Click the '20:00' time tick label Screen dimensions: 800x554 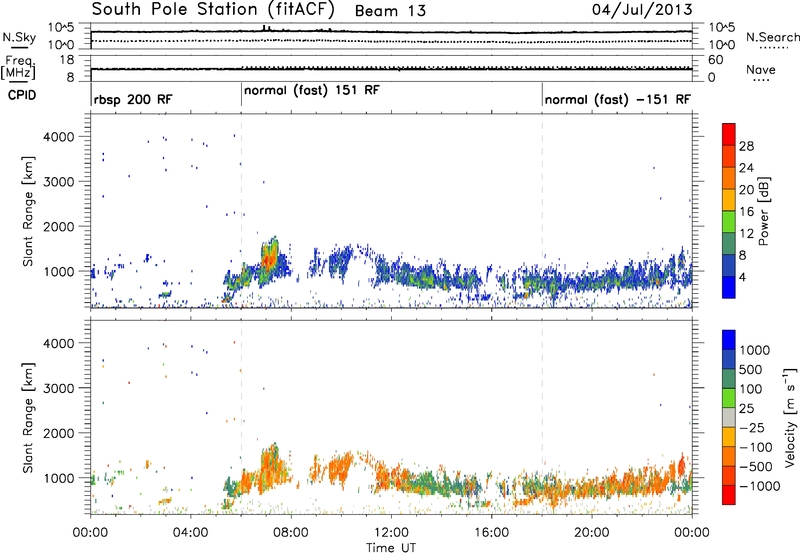tap(592, 533)
